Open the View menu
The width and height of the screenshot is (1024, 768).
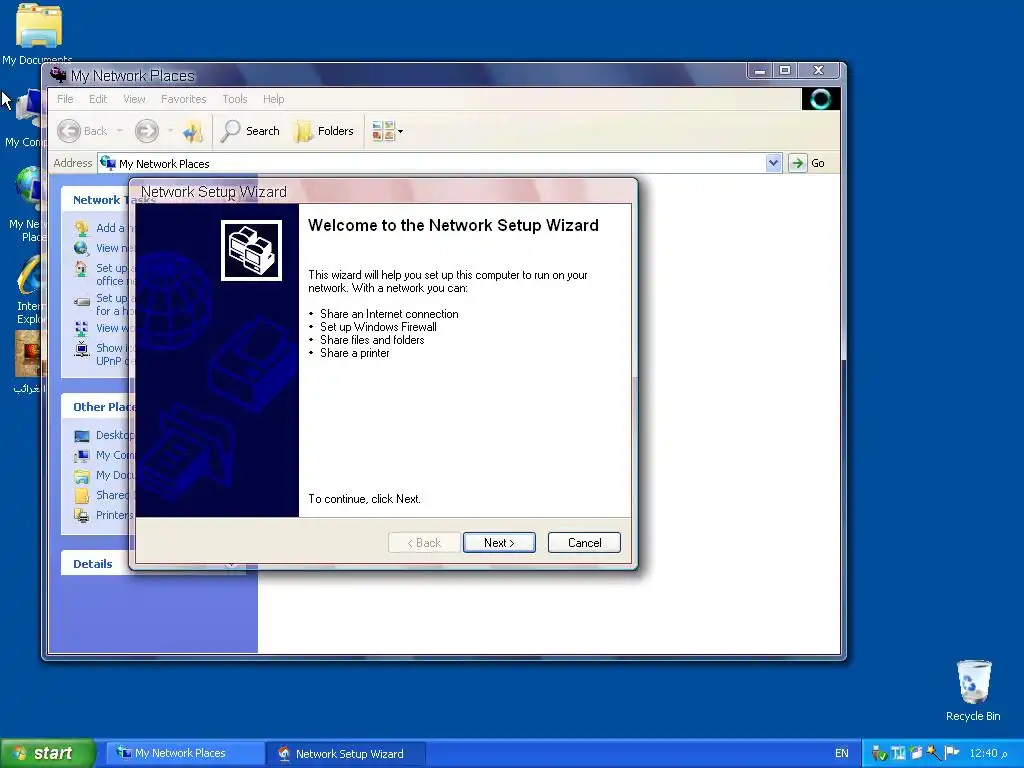(134, 99)
